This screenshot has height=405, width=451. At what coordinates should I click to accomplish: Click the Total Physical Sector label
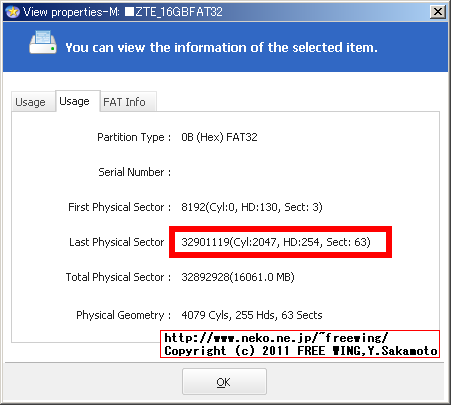click(118, 277)
